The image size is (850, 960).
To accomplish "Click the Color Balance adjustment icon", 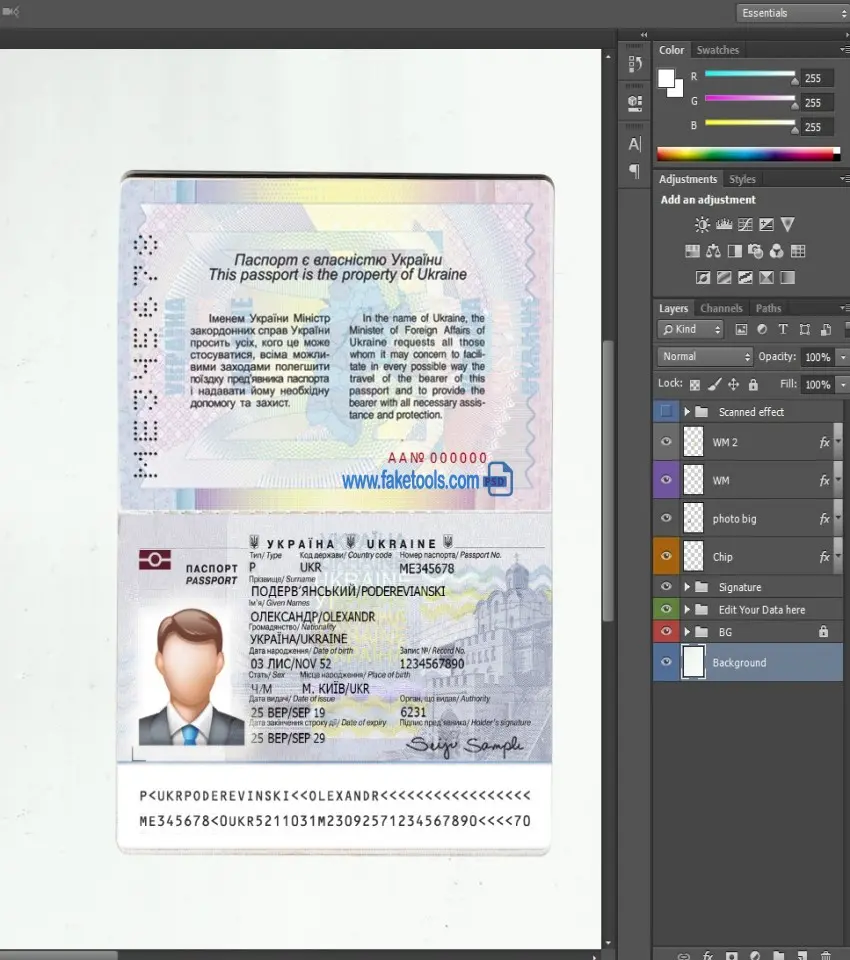I will pos(713,251).
